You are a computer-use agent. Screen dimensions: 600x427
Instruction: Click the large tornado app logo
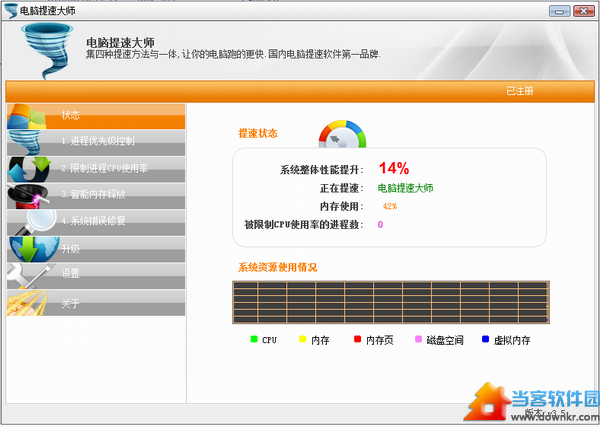click(47, 50)
